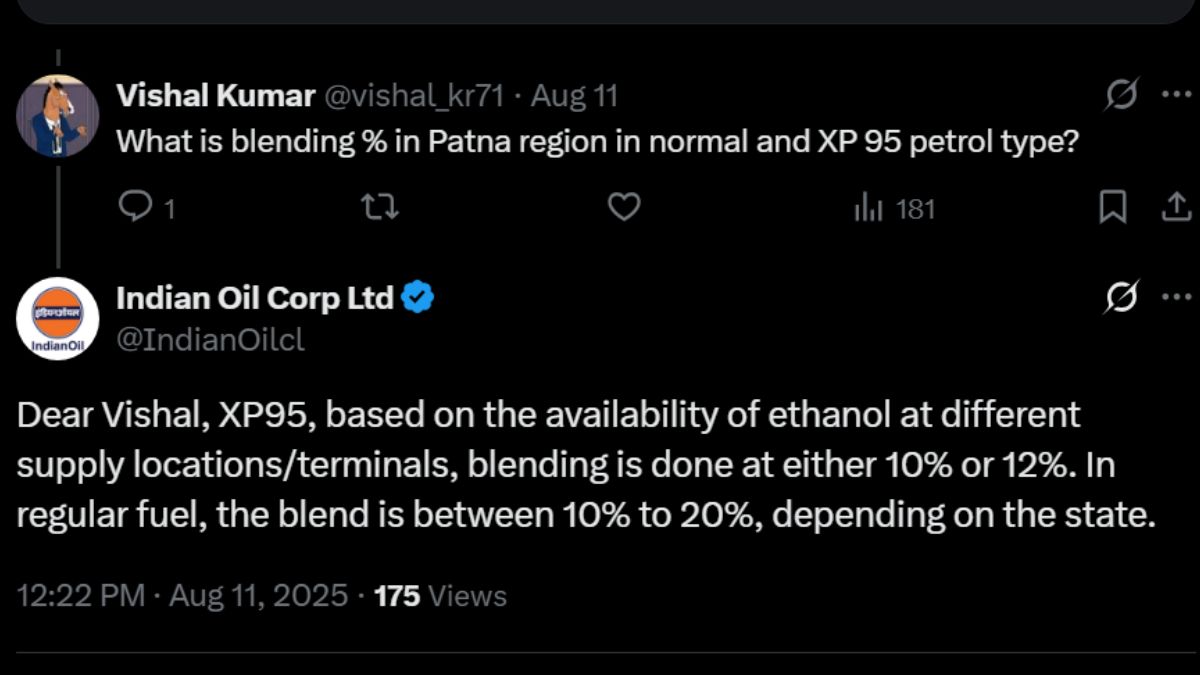Bookmark Vishal Kumar's tweet
Image resolution: width=1200 pixels, height=675 pixels.
tap(1113, 208)
